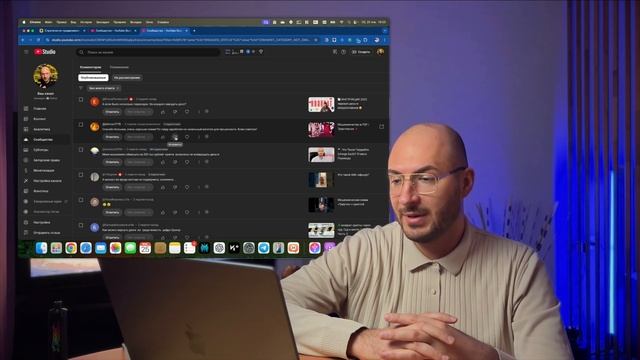The height and width of the screenshot is (360, 640).
Task: Expand replies dropdown on gray avatar comment
Action: point(139,187)
